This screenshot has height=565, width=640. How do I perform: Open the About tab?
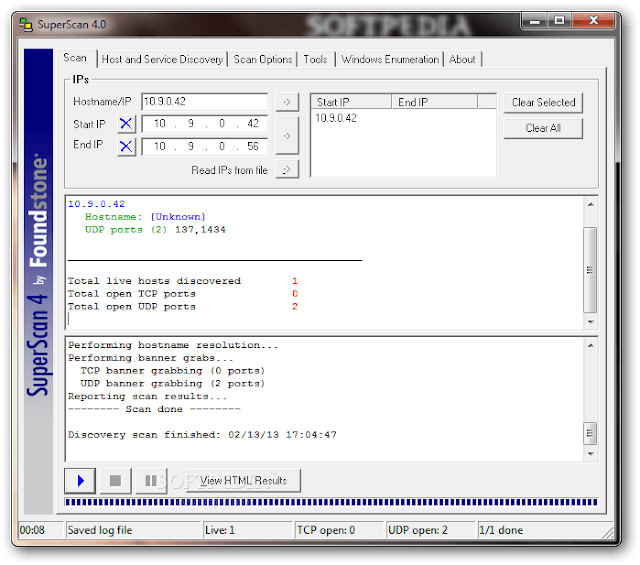pyautogui.click(x=462, y=60)
